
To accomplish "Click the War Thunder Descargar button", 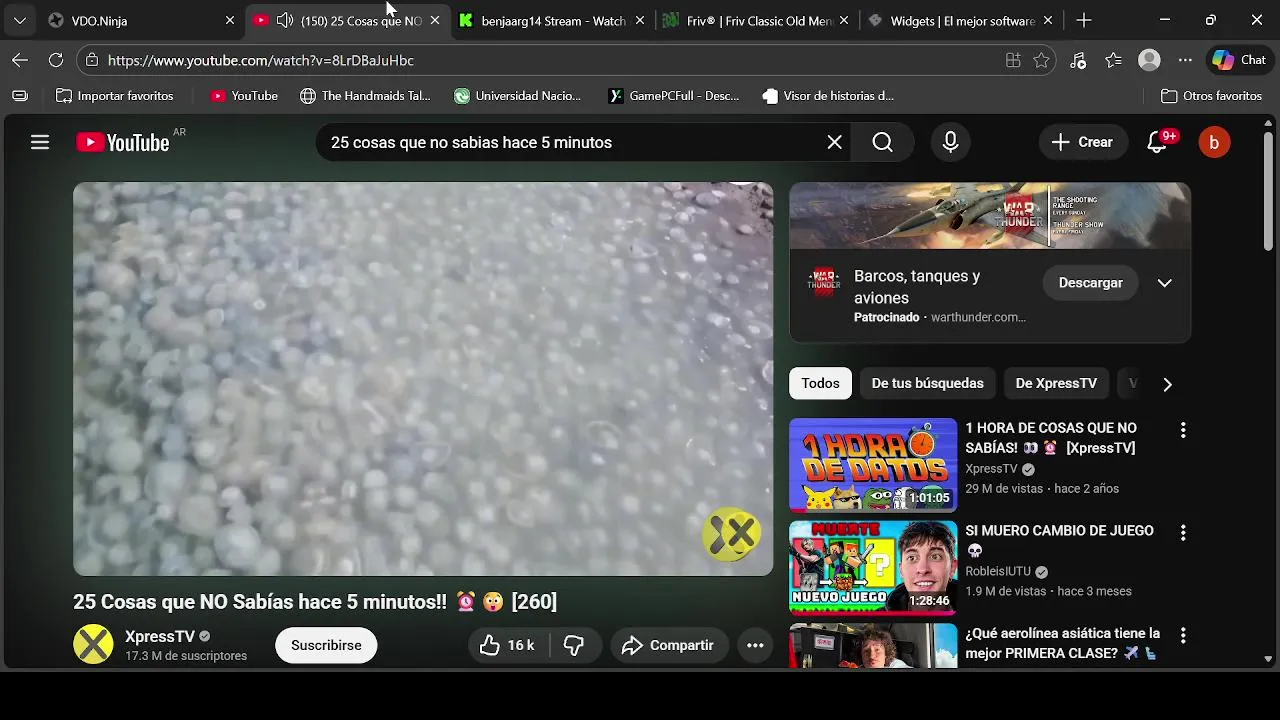I will coord(1090,283).
